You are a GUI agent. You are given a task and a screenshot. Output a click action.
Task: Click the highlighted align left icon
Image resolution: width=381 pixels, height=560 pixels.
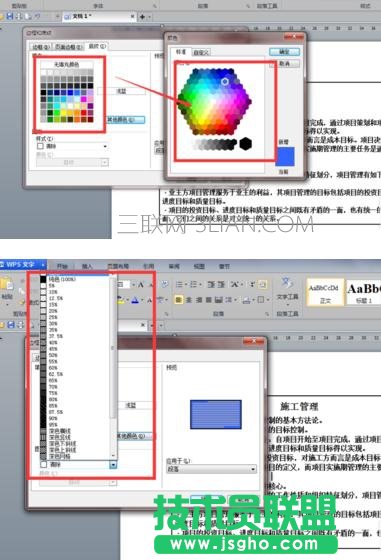pos(178,300)
